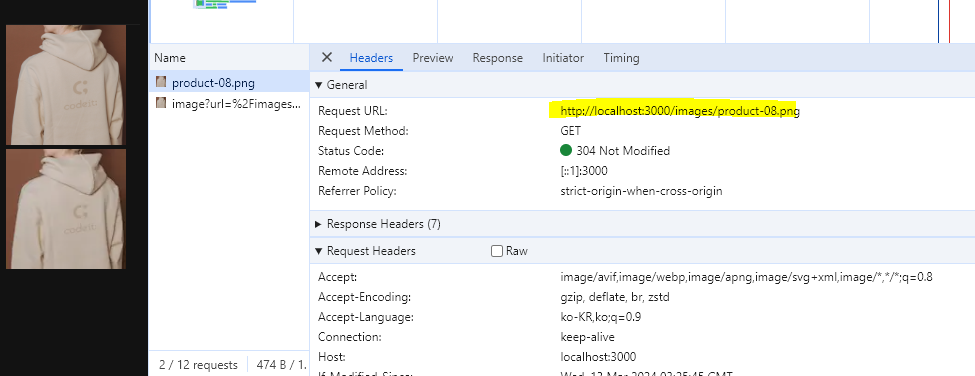This screenshot has width=975, height=376.
Task: Click the Request Method label
Action: tap(363, 131)
